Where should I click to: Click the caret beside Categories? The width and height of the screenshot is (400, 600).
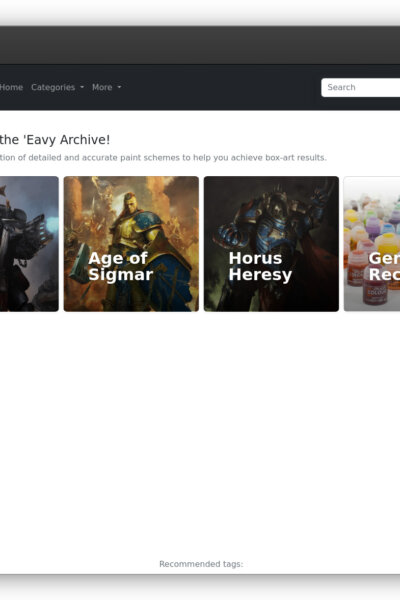pyautogui.click(x=82, y=87)
